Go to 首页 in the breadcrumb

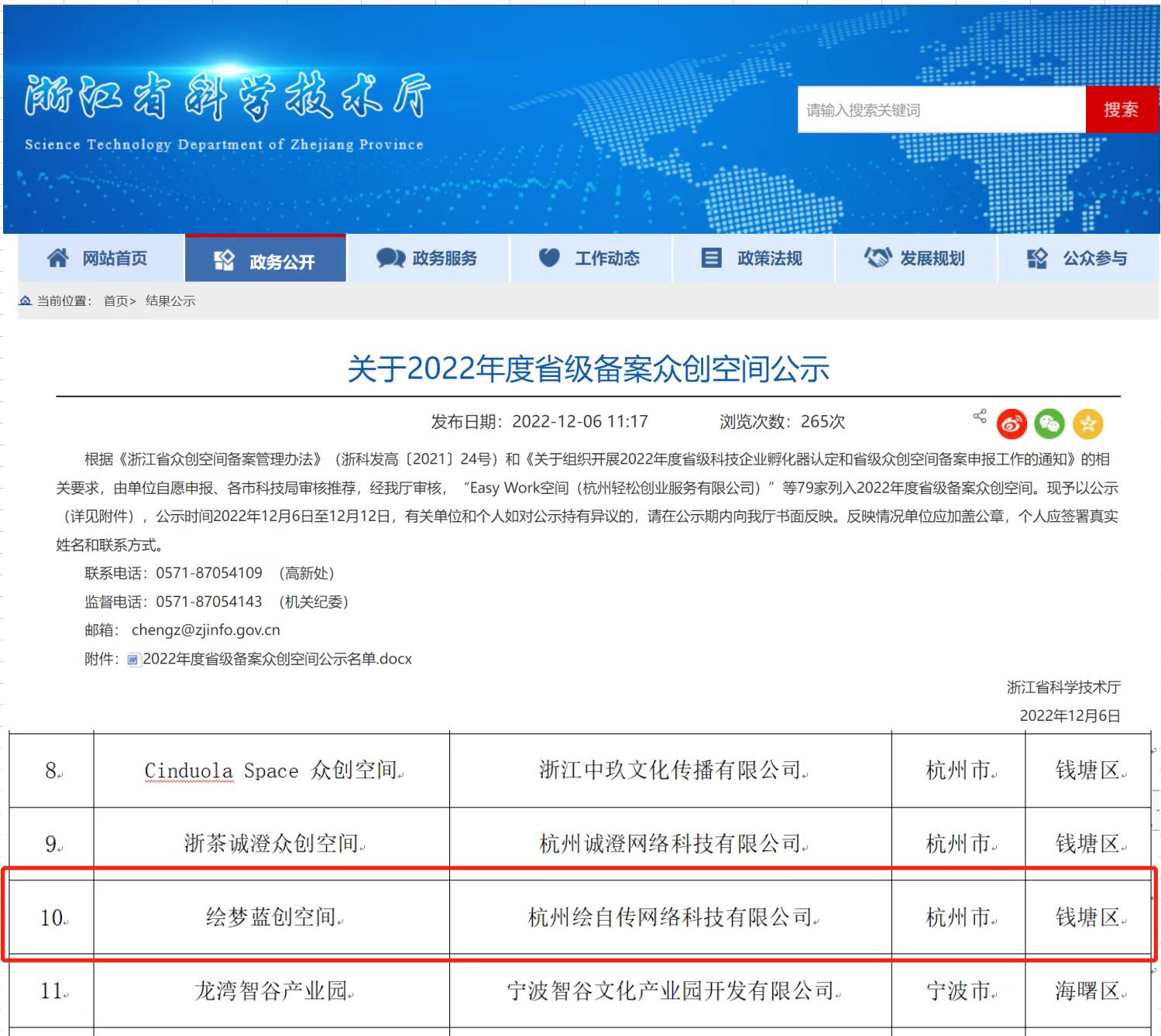(115, 301)
